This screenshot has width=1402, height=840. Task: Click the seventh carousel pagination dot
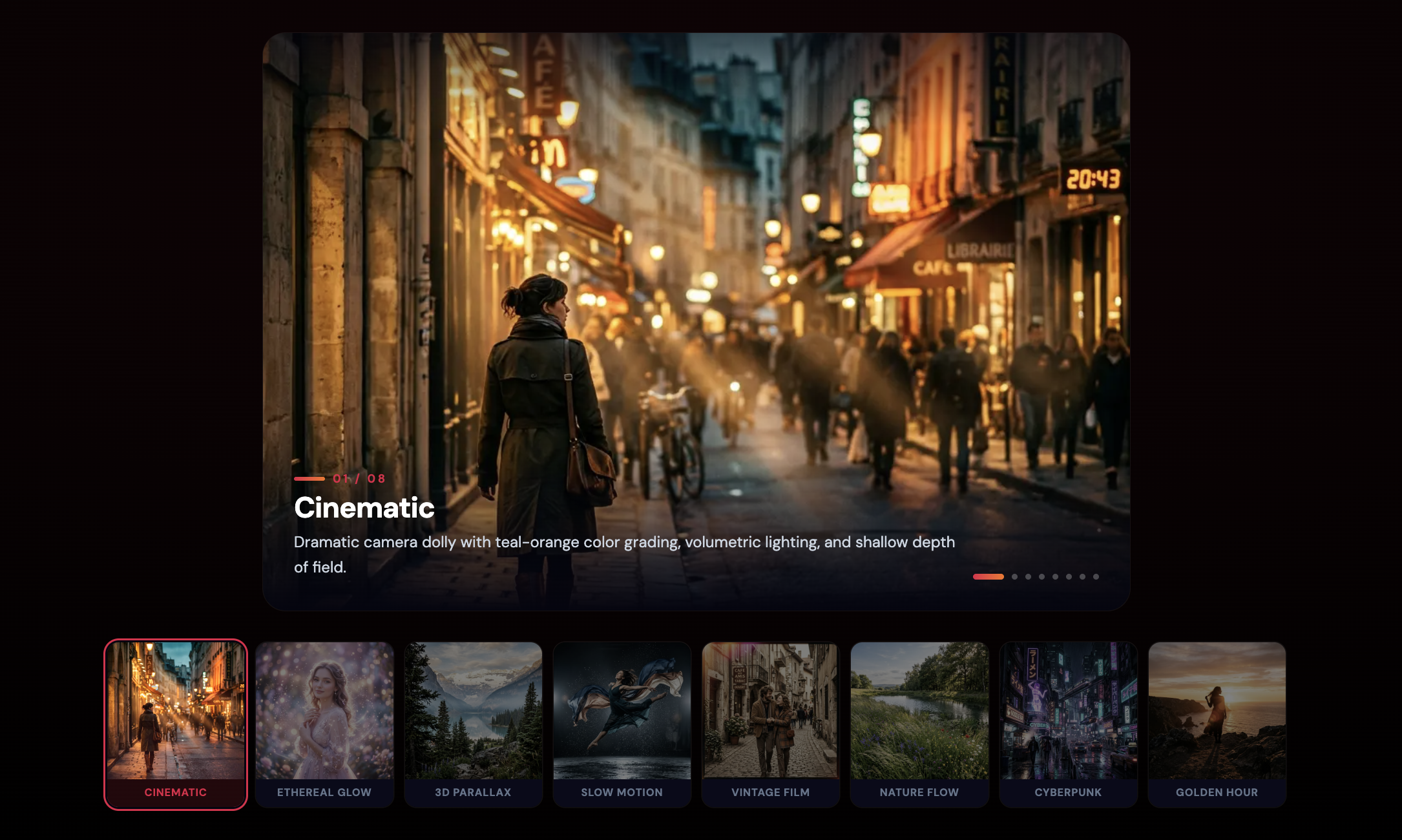coord(1082,576)
